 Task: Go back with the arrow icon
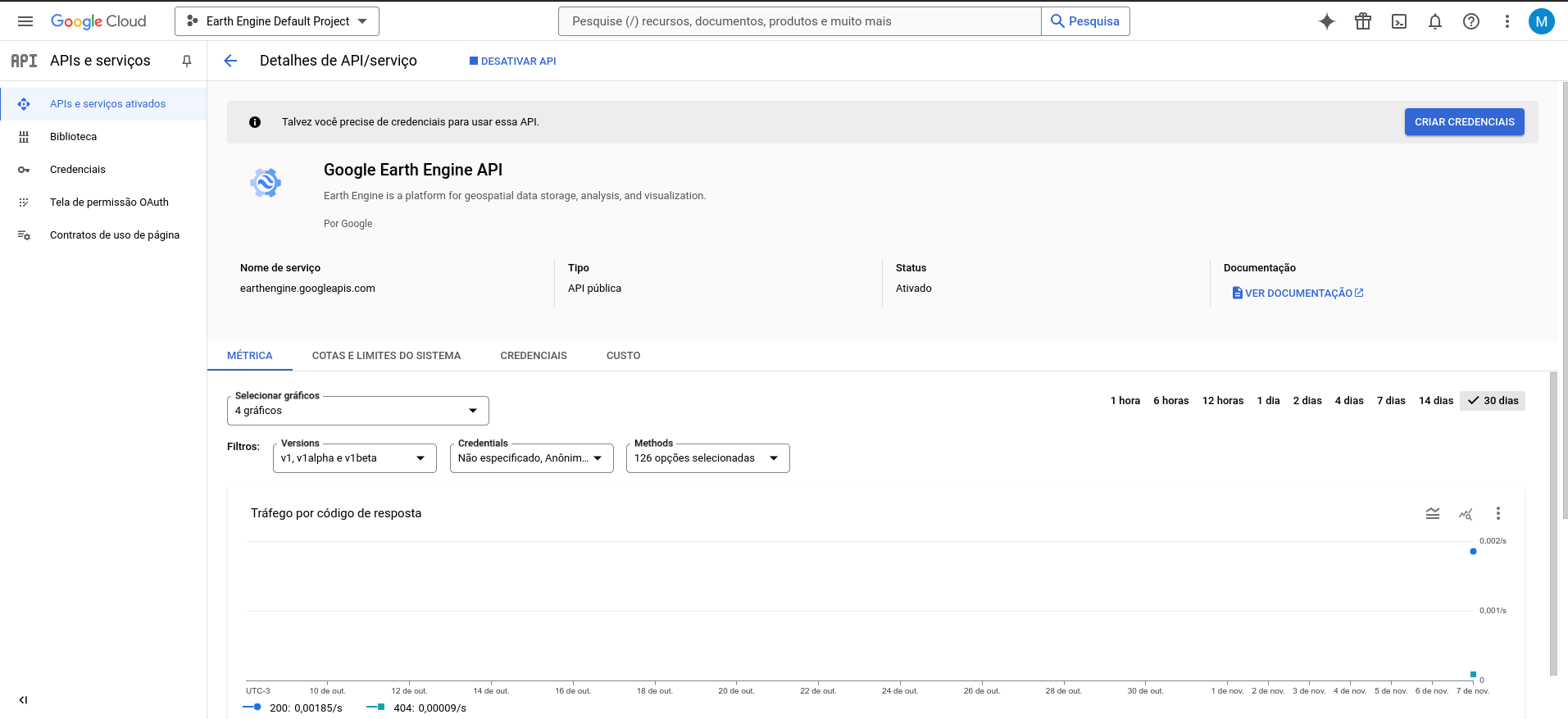[230, 61]
